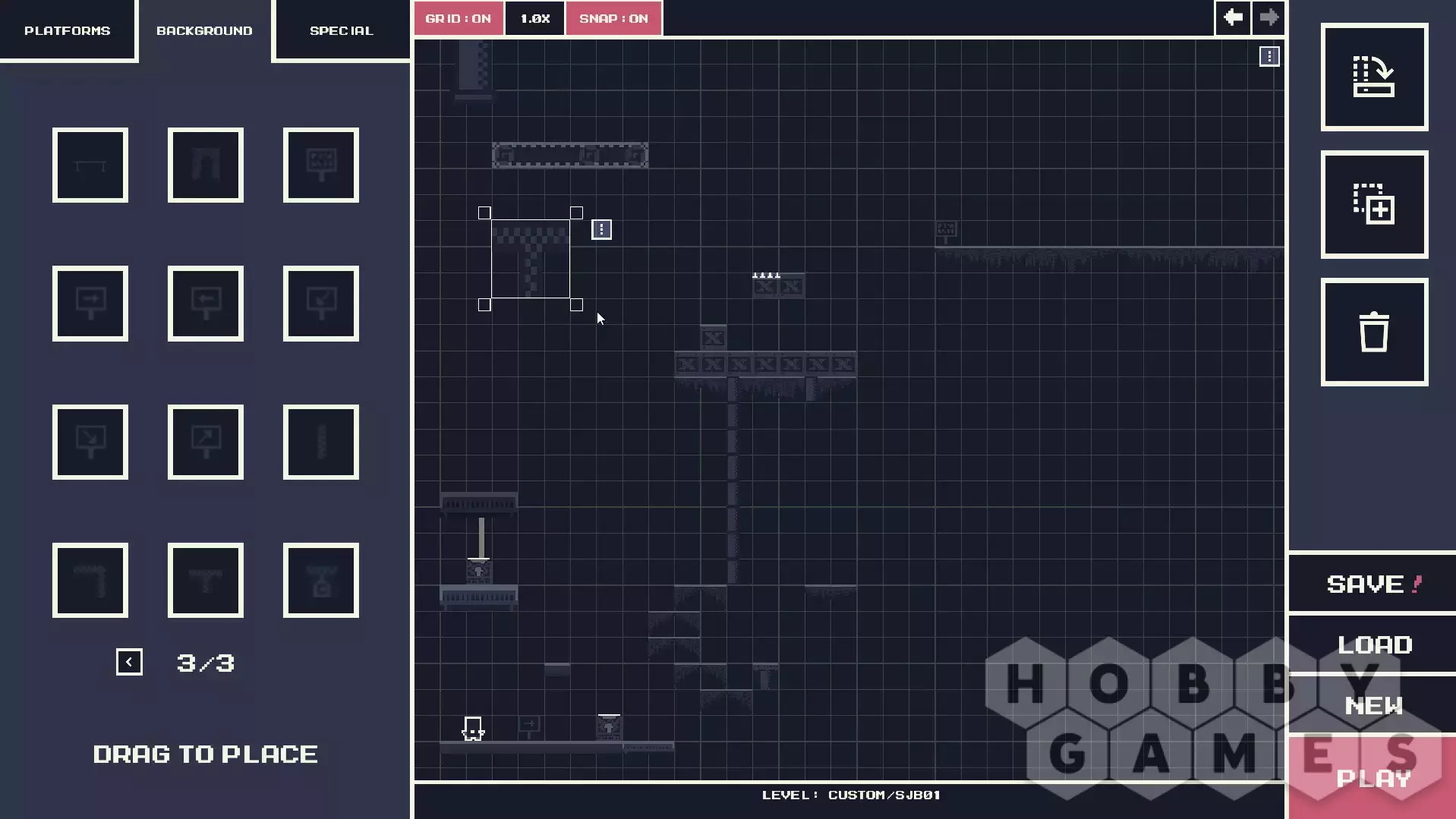Viewport: 1456px width, 819px height.
Task: Click the duplicate selection icon
Action: 1374,205
